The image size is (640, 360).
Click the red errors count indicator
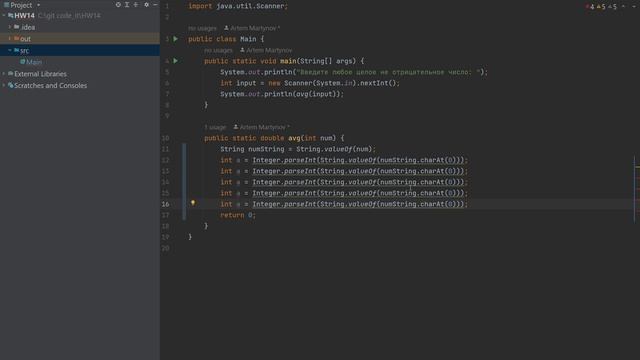click(x=590, y=7)
